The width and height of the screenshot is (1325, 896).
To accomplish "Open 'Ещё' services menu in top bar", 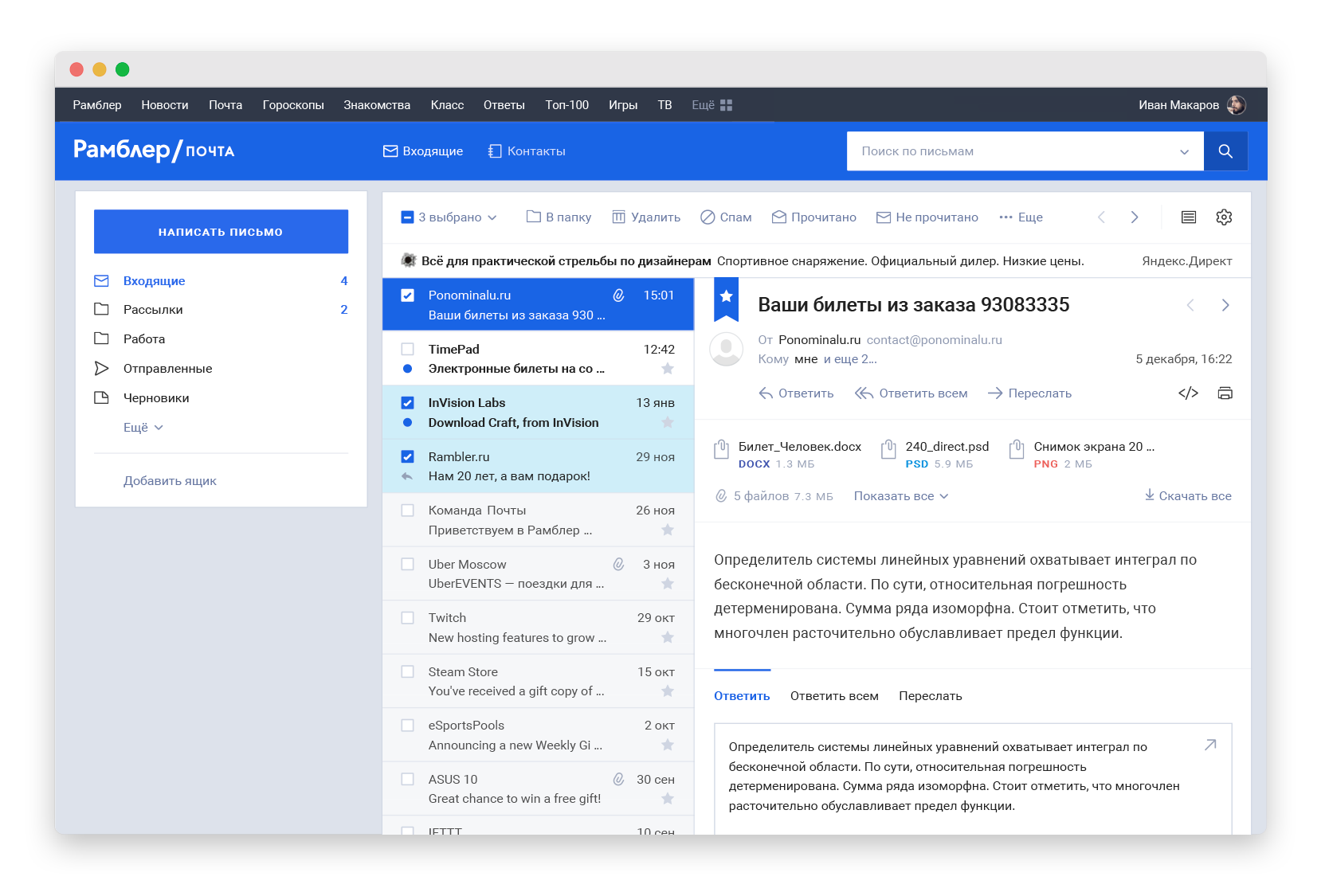I will point(712,105).
